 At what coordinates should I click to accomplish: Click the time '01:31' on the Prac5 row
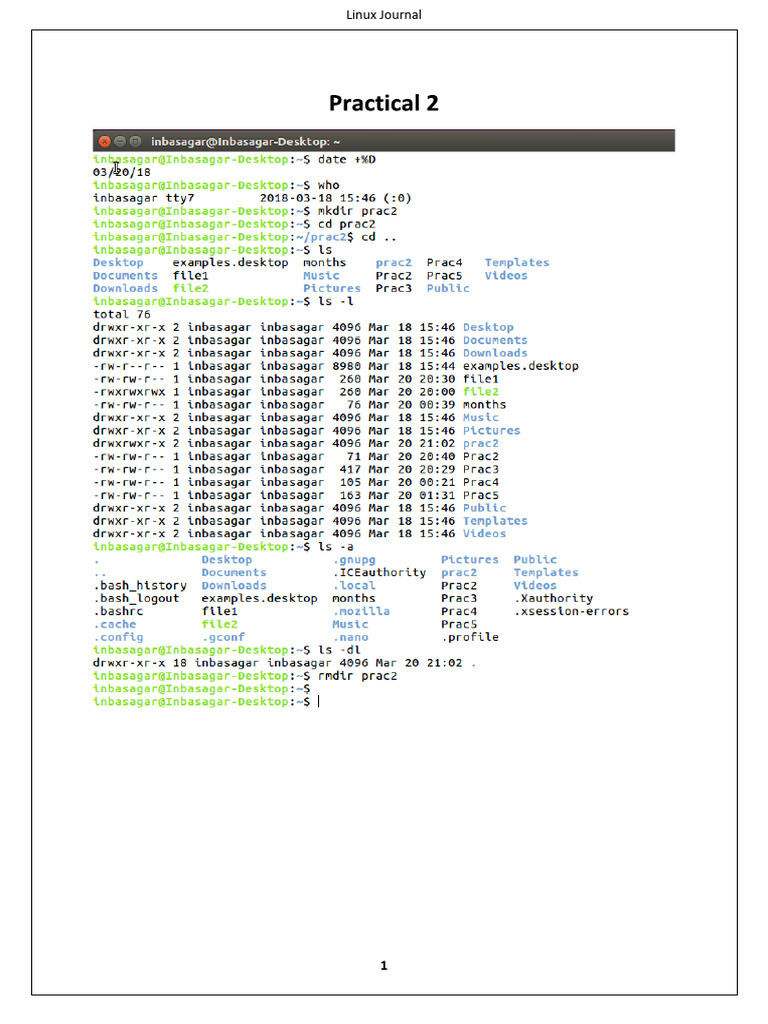[x=437, y=496]
